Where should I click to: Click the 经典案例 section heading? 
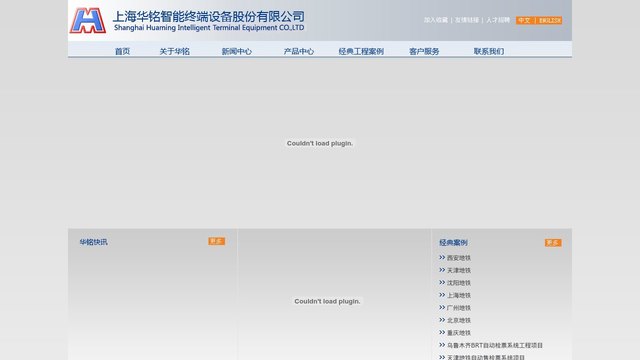pos(453,243)
